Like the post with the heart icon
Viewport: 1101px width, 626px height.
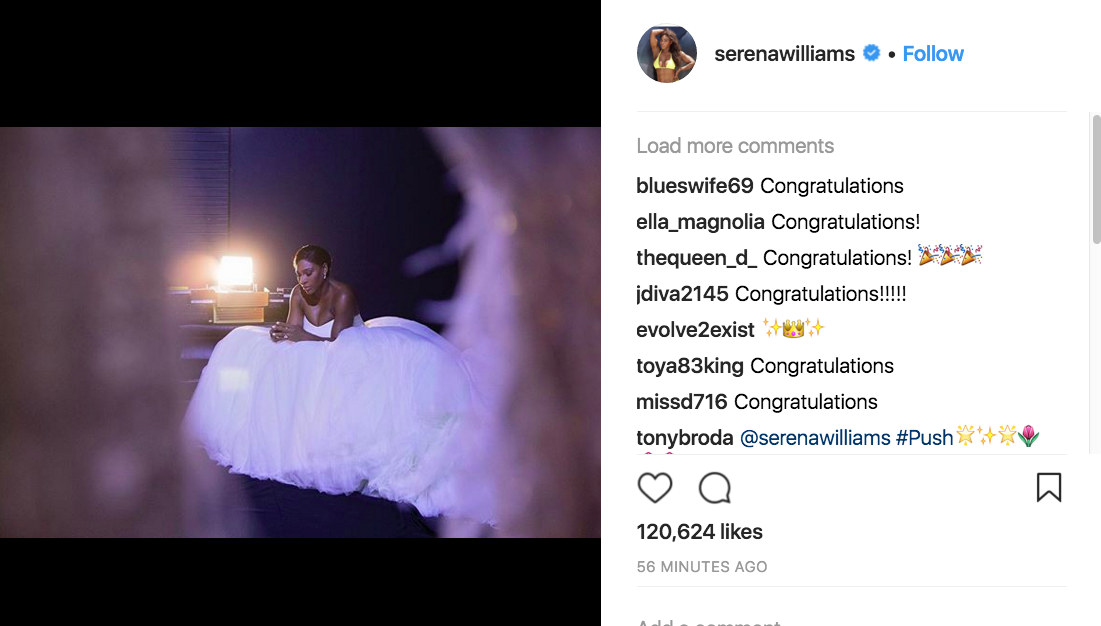(x=655, y=488)
